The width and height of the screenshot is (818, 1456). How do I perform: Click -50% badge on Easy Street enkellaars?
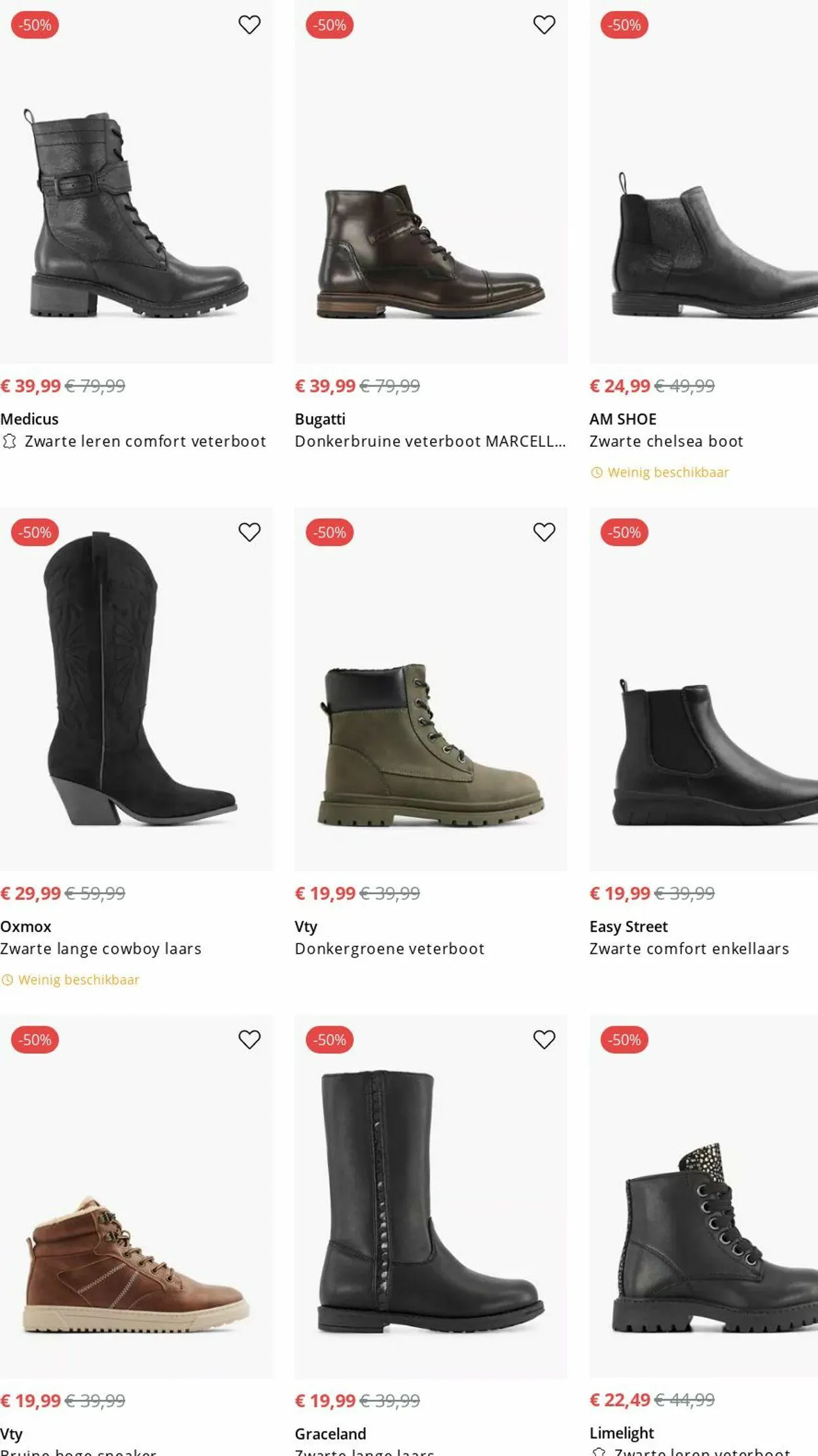tap(624, 532)
